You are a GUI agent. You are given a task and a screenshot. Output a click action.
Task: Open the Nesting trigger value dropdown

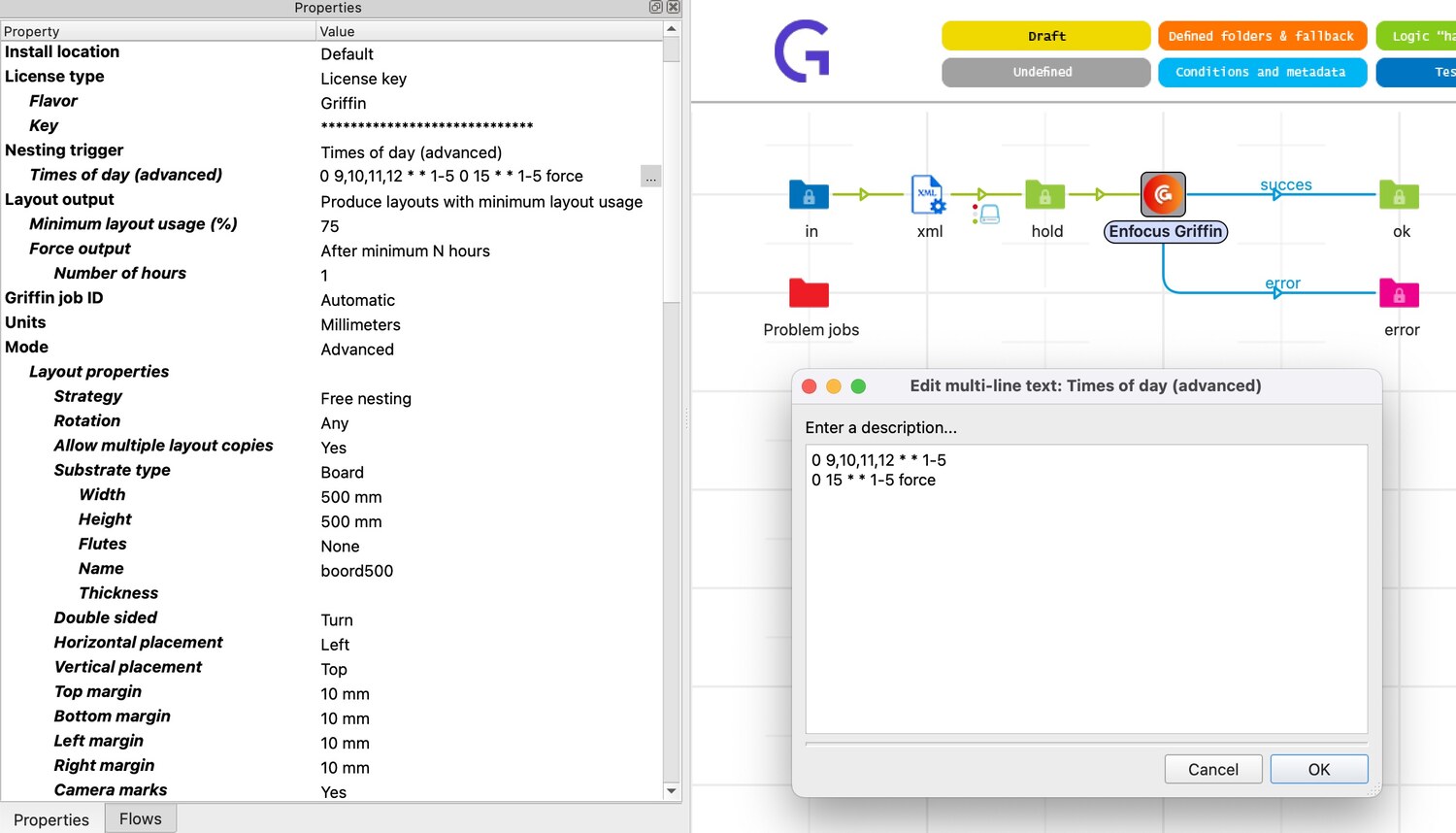click(x=412, y=152)
